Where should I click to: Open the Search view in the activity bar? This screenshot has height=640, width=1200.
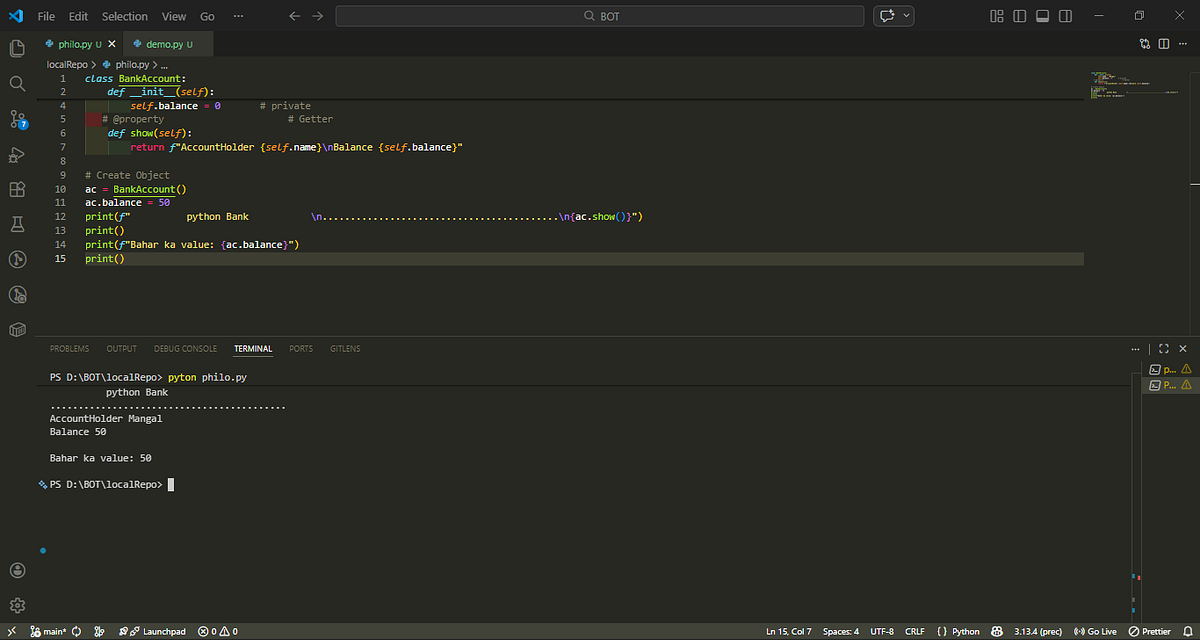point(17,84)
